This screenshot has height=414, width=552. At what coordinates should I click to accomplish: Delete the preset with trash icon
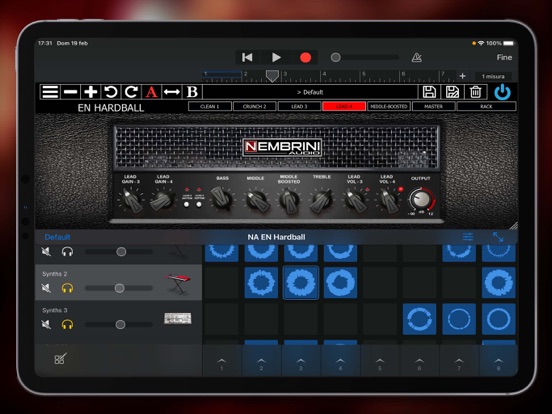point(475,92)
